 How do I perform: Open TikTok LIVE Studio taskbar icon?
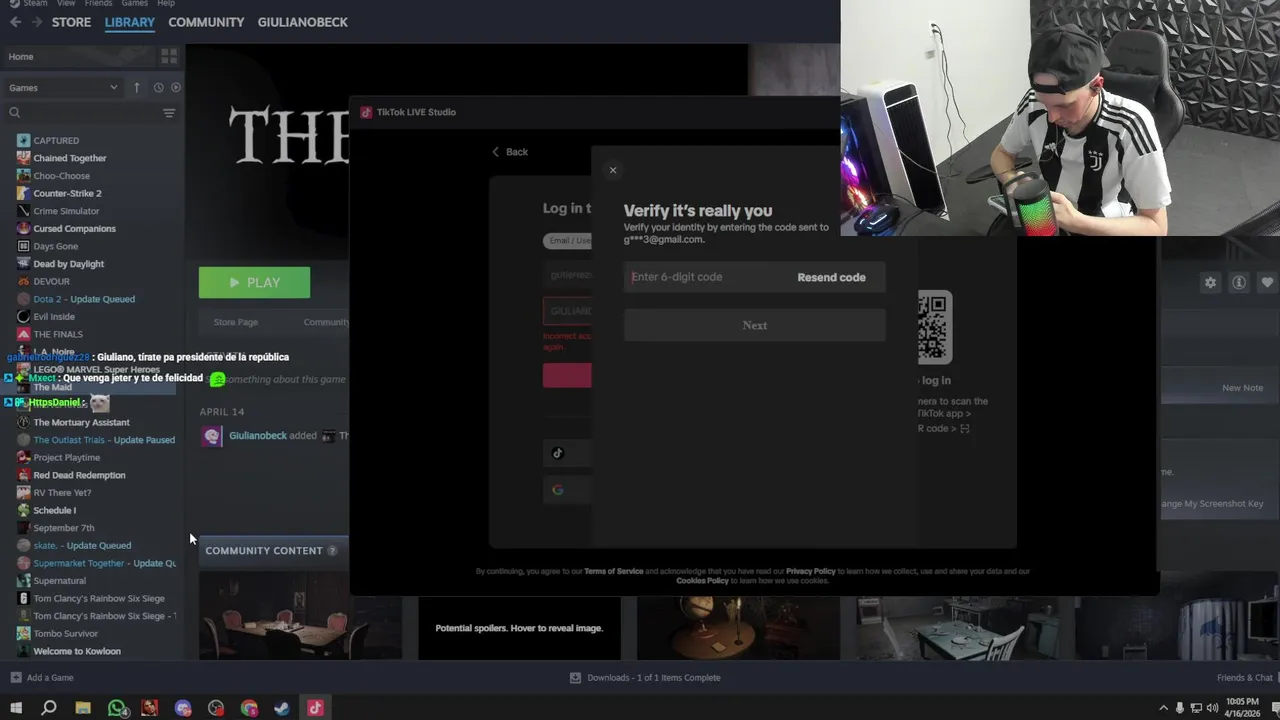click(315, 708)
